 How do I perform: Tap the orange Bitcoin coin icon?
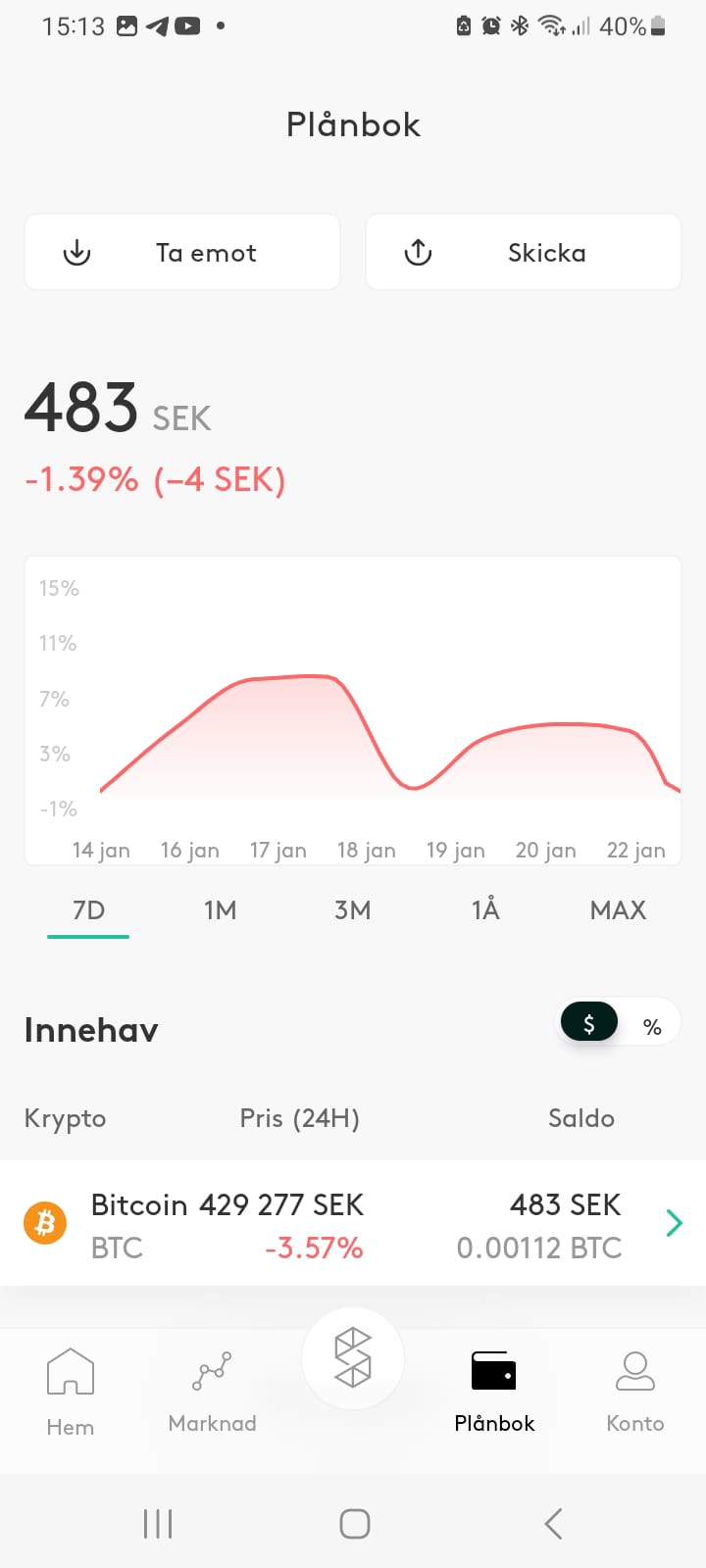point(45,1223)
